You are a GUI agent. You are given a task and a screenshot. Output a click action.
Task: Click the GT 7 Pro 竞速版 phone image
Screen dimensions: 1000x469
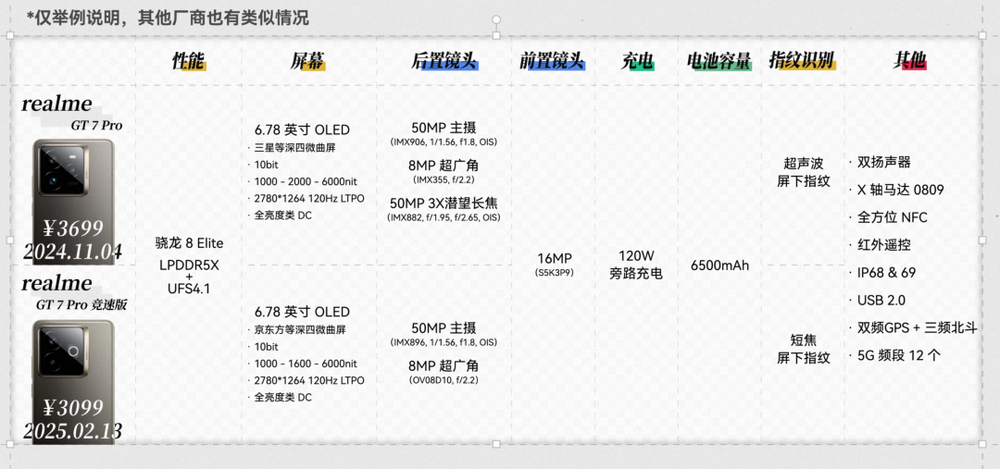point(72,358)
